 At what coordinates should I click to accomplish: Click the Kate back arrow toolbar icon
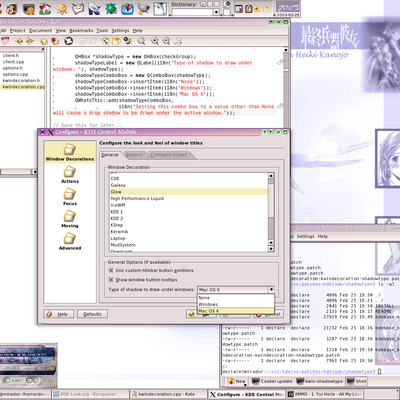click(x=19, y=41)
